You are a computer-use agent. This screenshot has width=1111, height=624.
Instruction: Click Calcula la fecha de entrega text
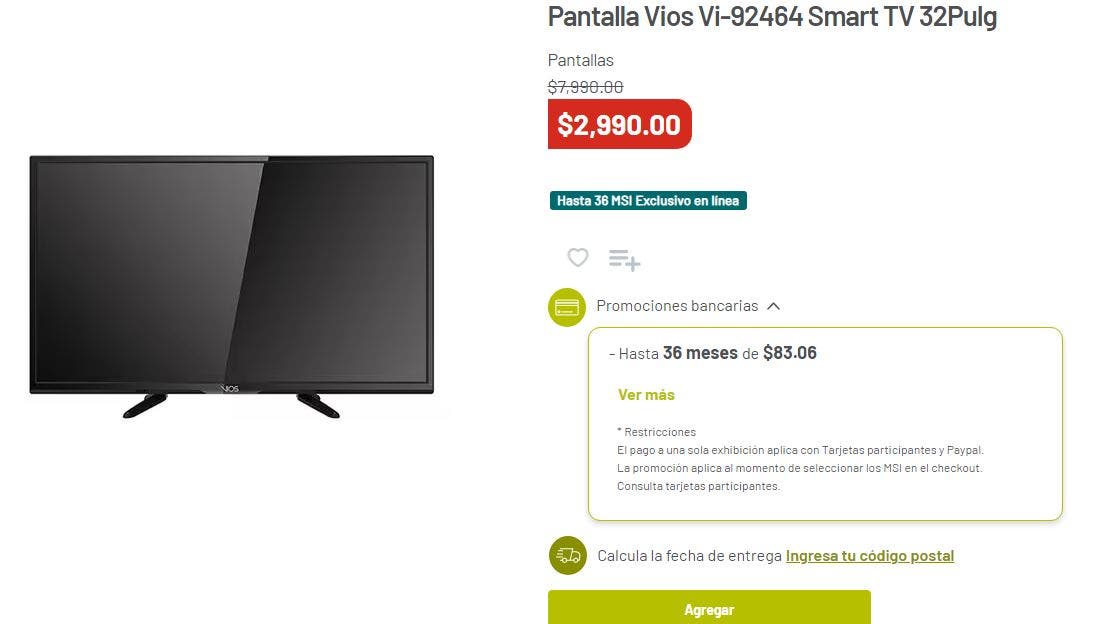pyautogui.click(x=689, y=556)
